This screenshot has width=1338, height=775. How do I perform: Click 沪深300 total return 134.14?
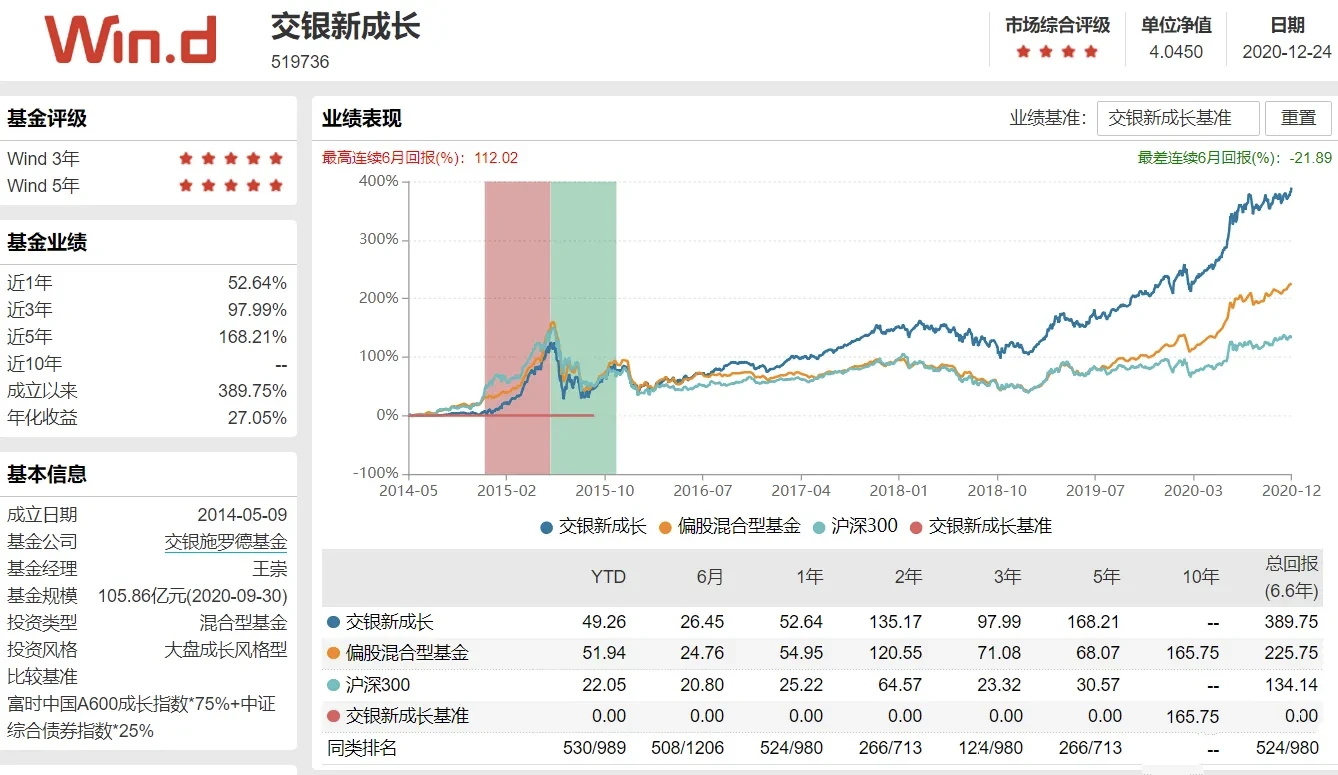click(x=1292, y=685)
